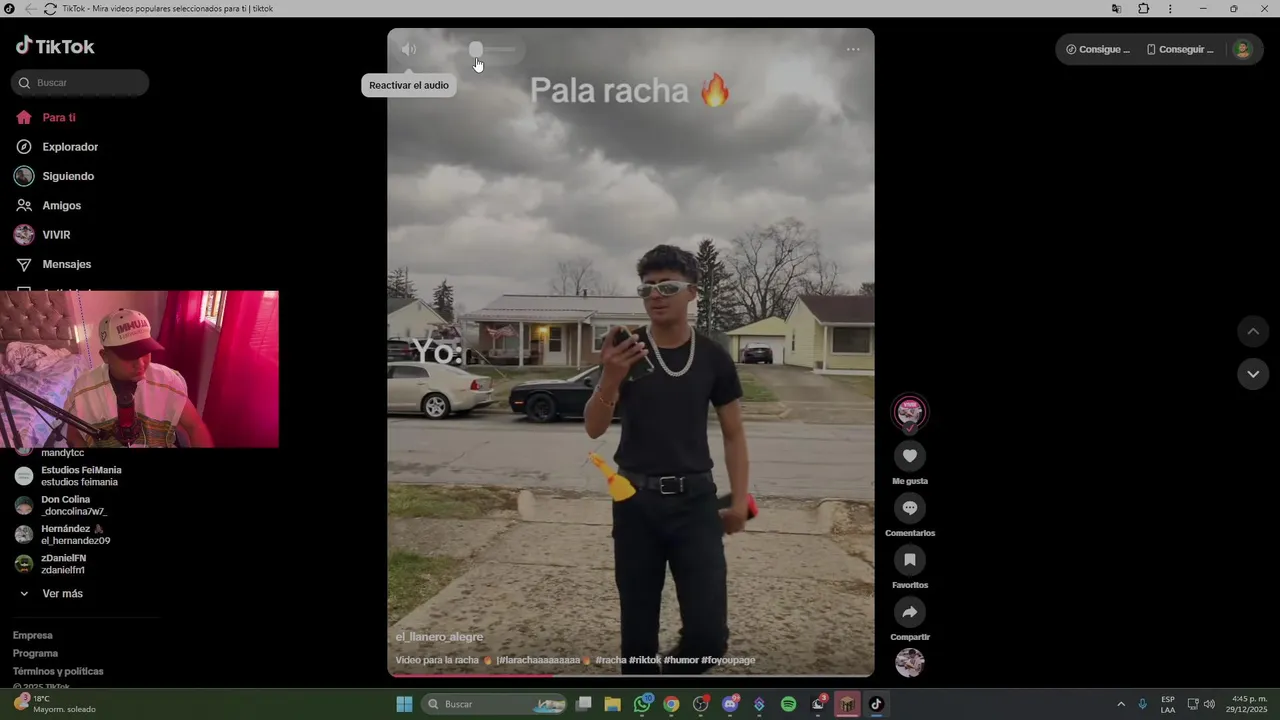The height and width of the screenshot is (720, 1280).
Task: Open the TikTok logo home link
Action: click(55, 46)
